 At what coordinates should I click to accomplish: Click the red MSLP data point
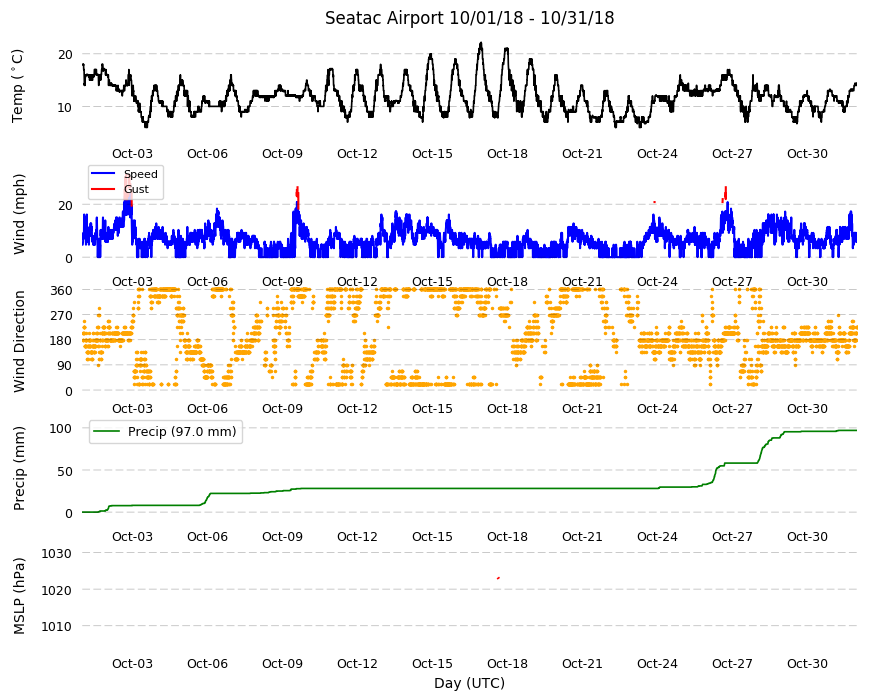(x=498, y=578)
